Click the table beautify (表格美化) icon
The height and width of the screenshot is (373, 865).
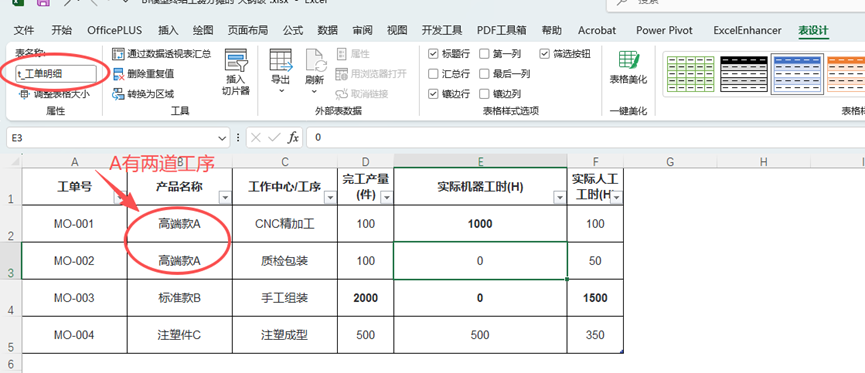tap(628, 61)
